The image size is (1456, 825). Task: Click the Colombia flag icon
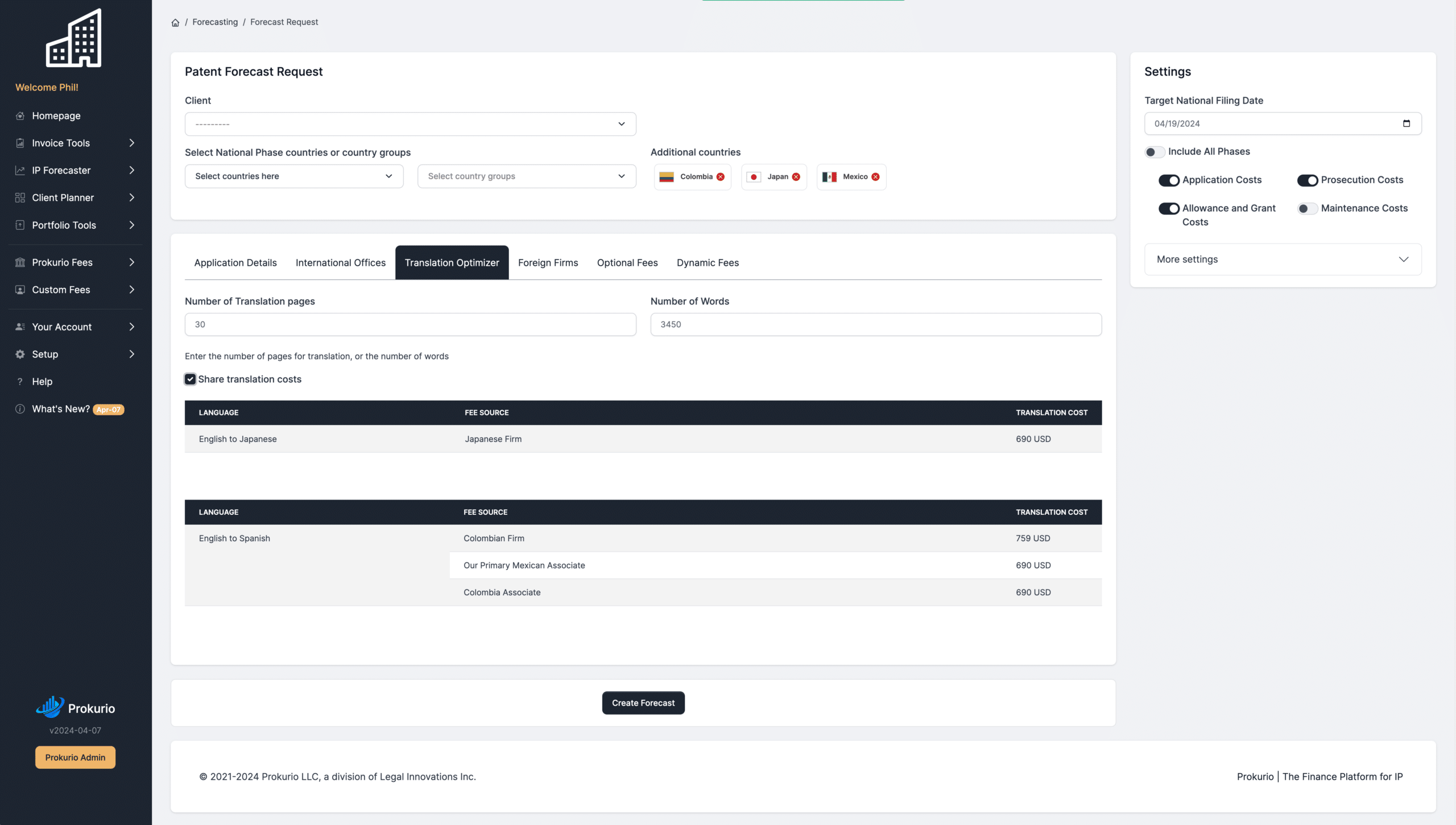pos(667,177)
